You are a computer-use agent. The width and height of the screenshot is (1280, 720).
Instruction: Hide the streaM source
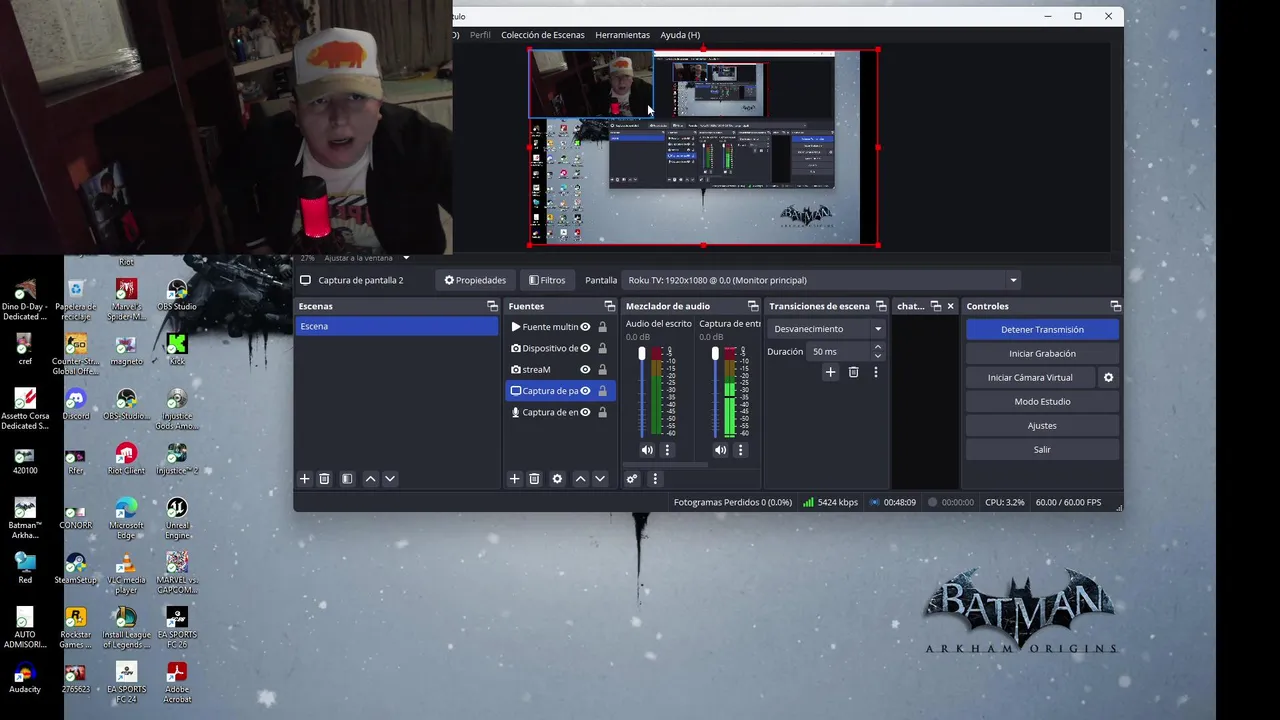pyautogui.click(x=586, y=369)
